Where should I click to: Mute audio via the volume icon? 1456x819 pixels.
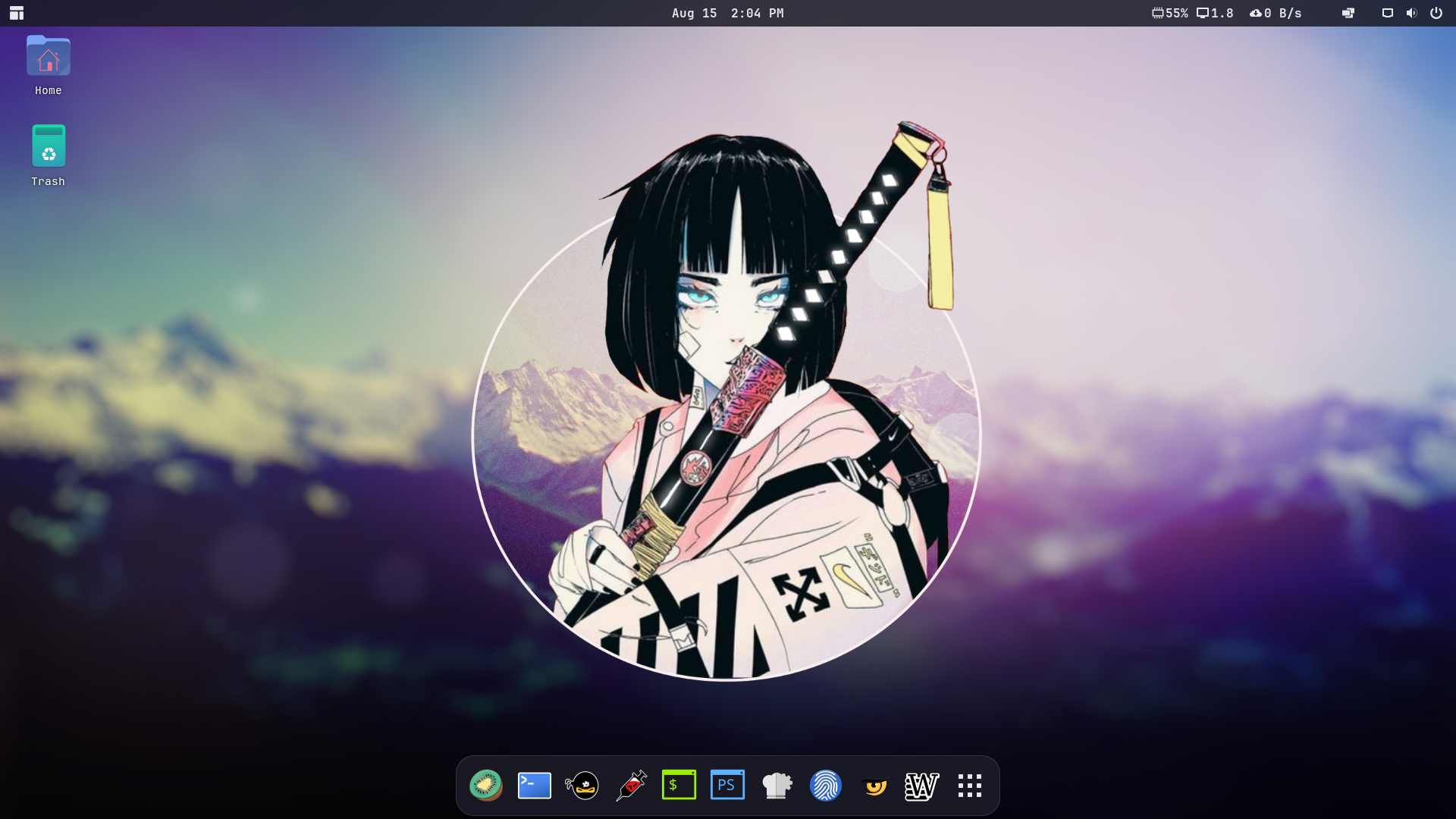[x=1412, y=13]
